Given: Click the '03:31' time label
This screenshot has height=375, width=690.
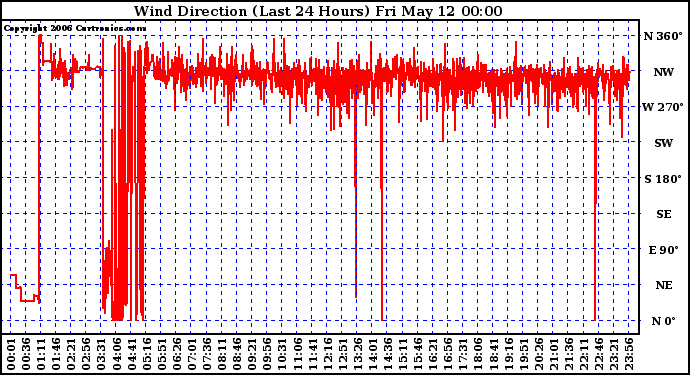Looking at the screenshot, I should (x=101, y=355).
